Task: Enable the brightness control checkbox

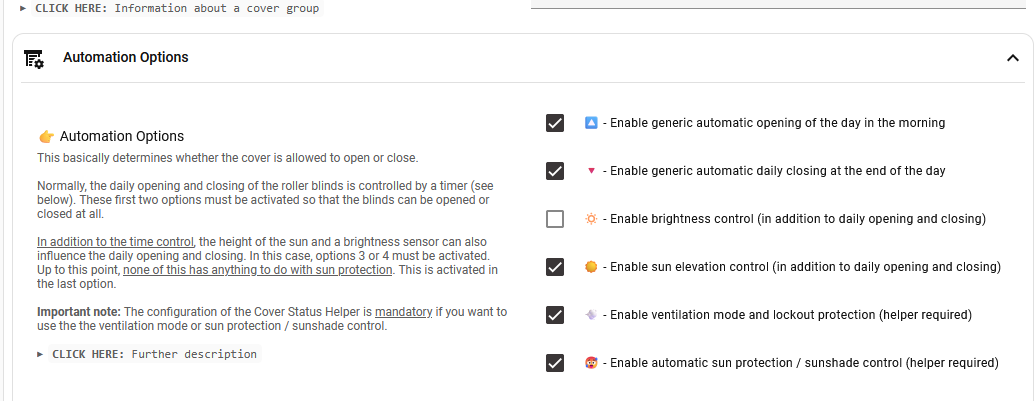Action: (555, 219)
